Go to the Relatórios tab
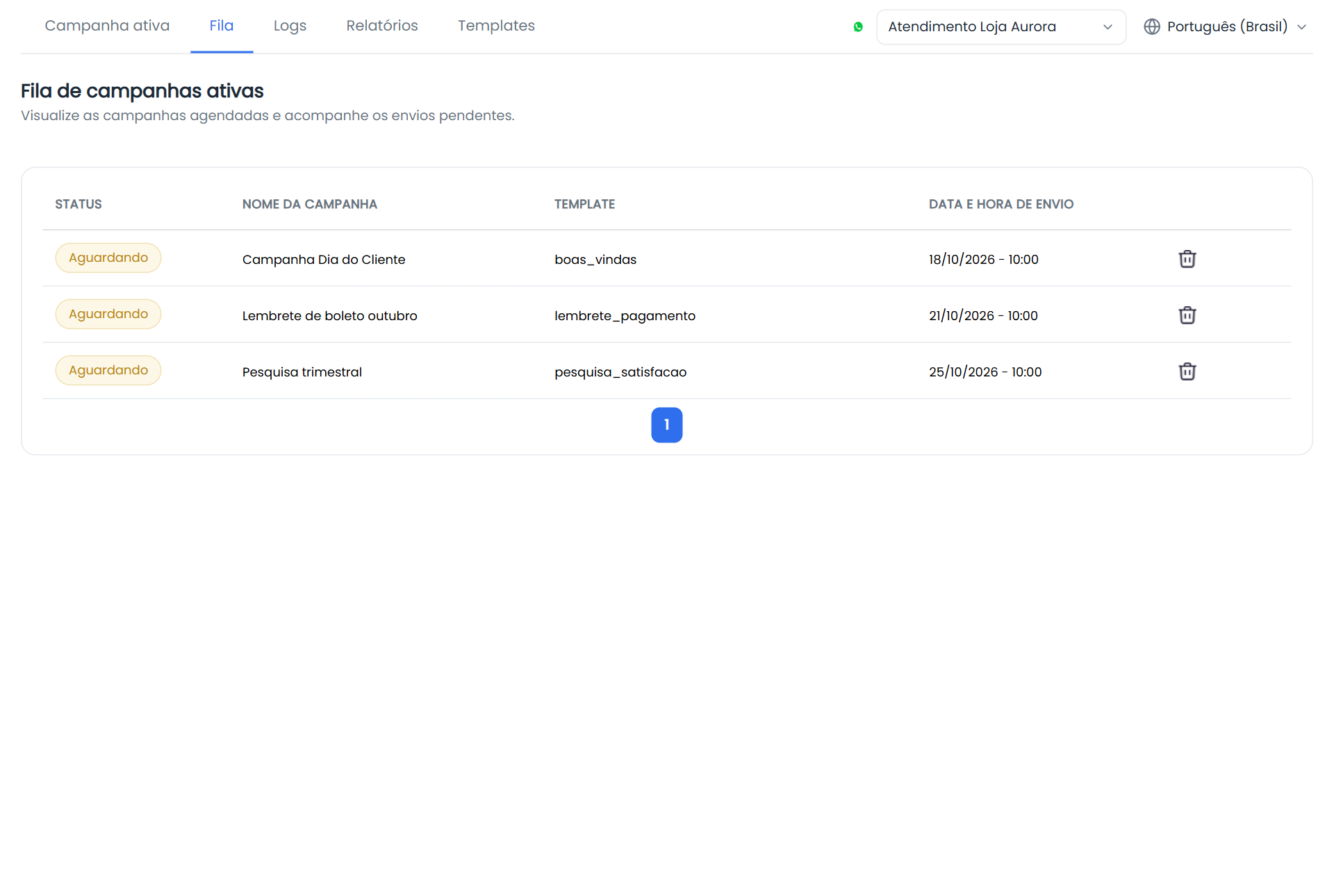1334x896 pixels. click(382, 26)
